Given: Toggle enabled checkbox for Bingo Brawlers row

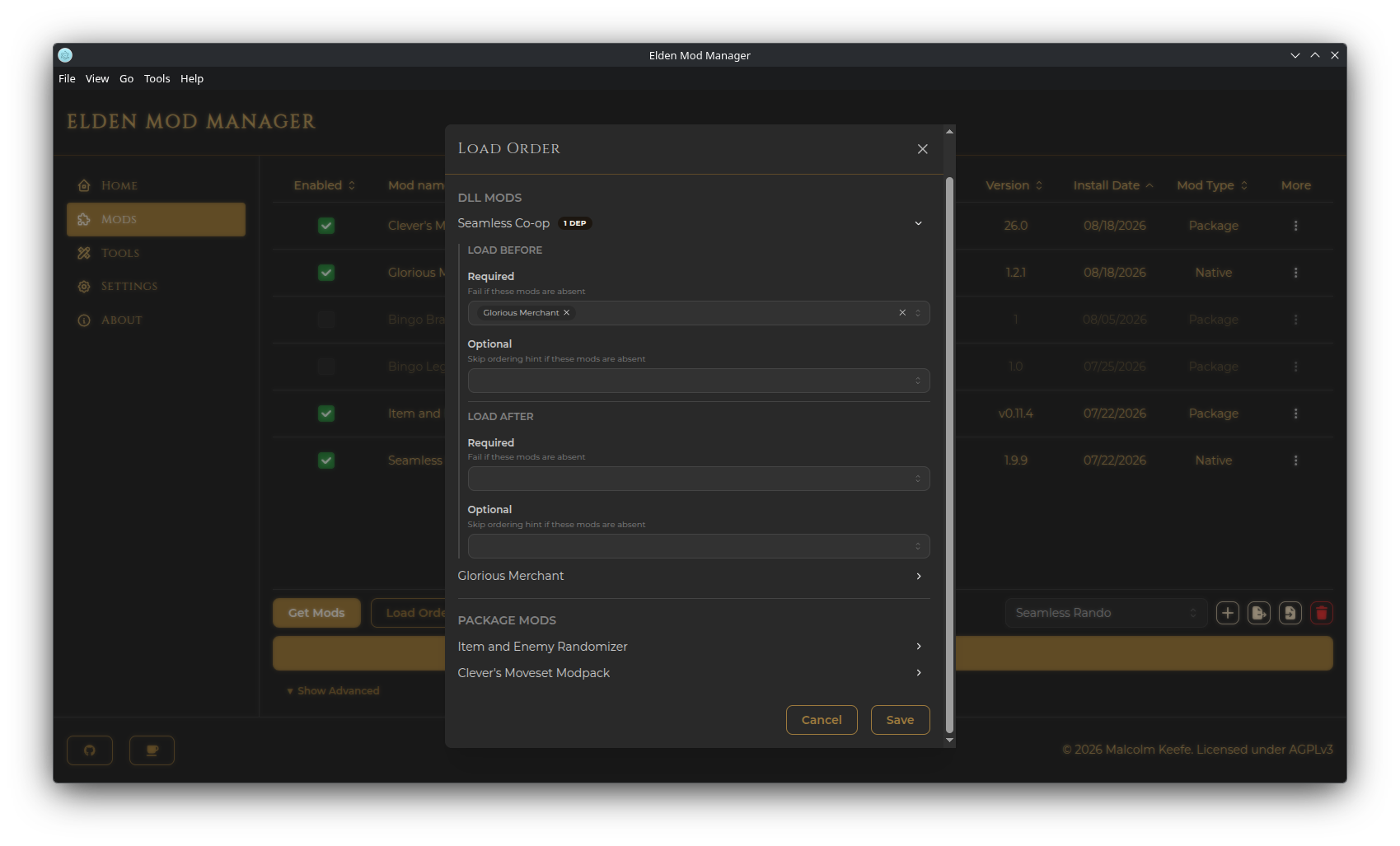Looking at the screenshot, I should [x=326, y=320].
